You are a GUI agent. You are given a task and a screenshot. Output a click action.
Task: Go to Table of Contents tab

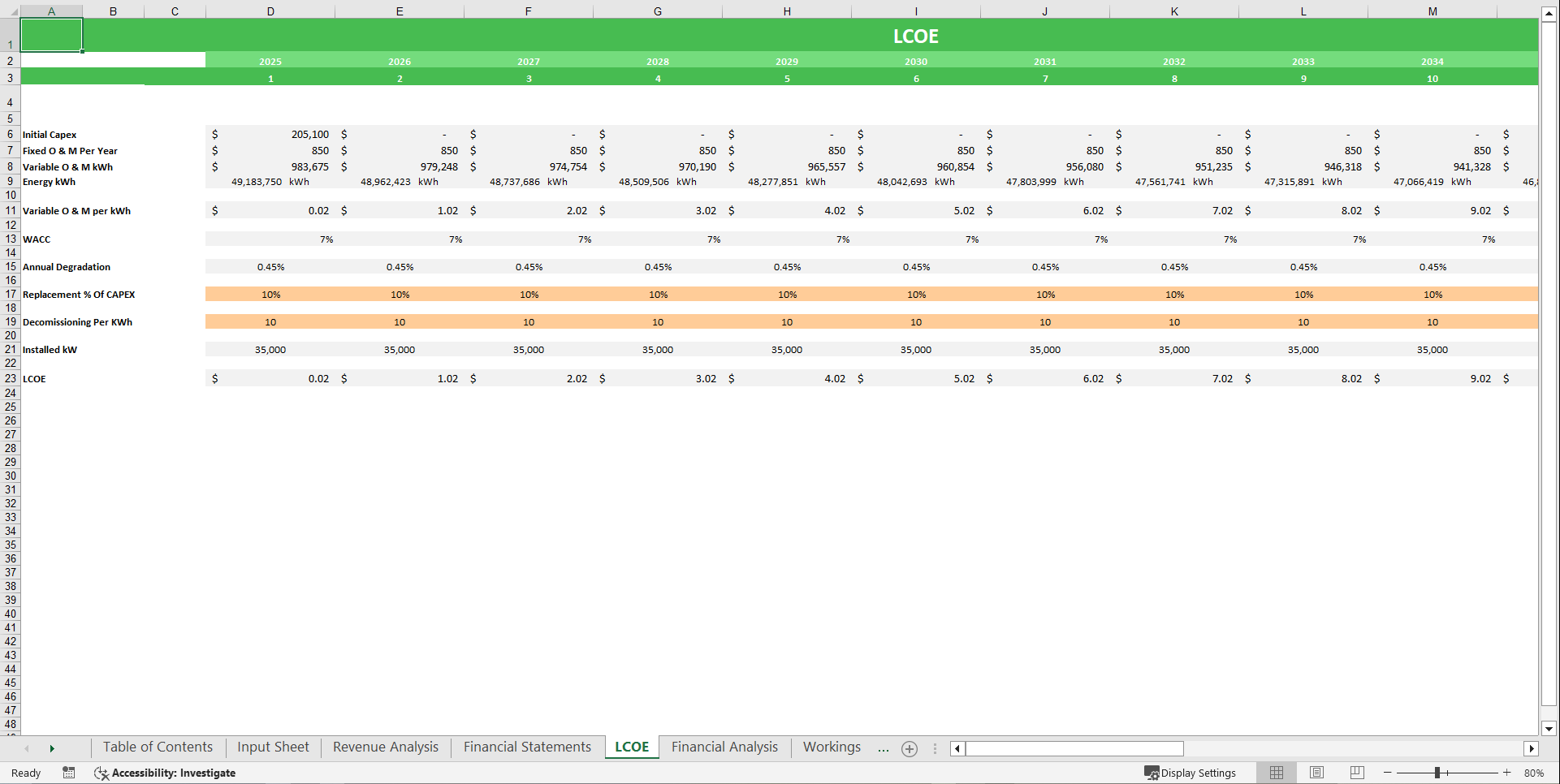pos(157,747)
